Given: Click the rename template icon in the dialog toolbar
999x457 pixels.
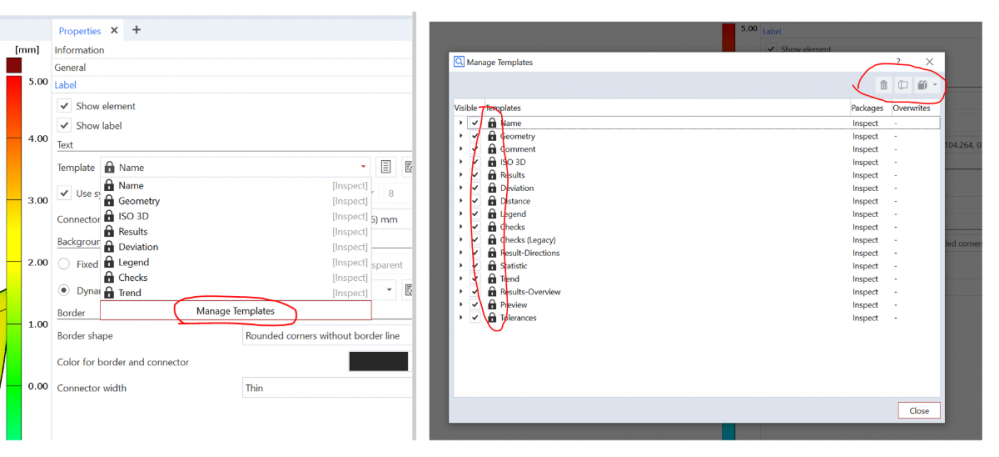Looking at the screenshot, I should [x=902, y=85].
